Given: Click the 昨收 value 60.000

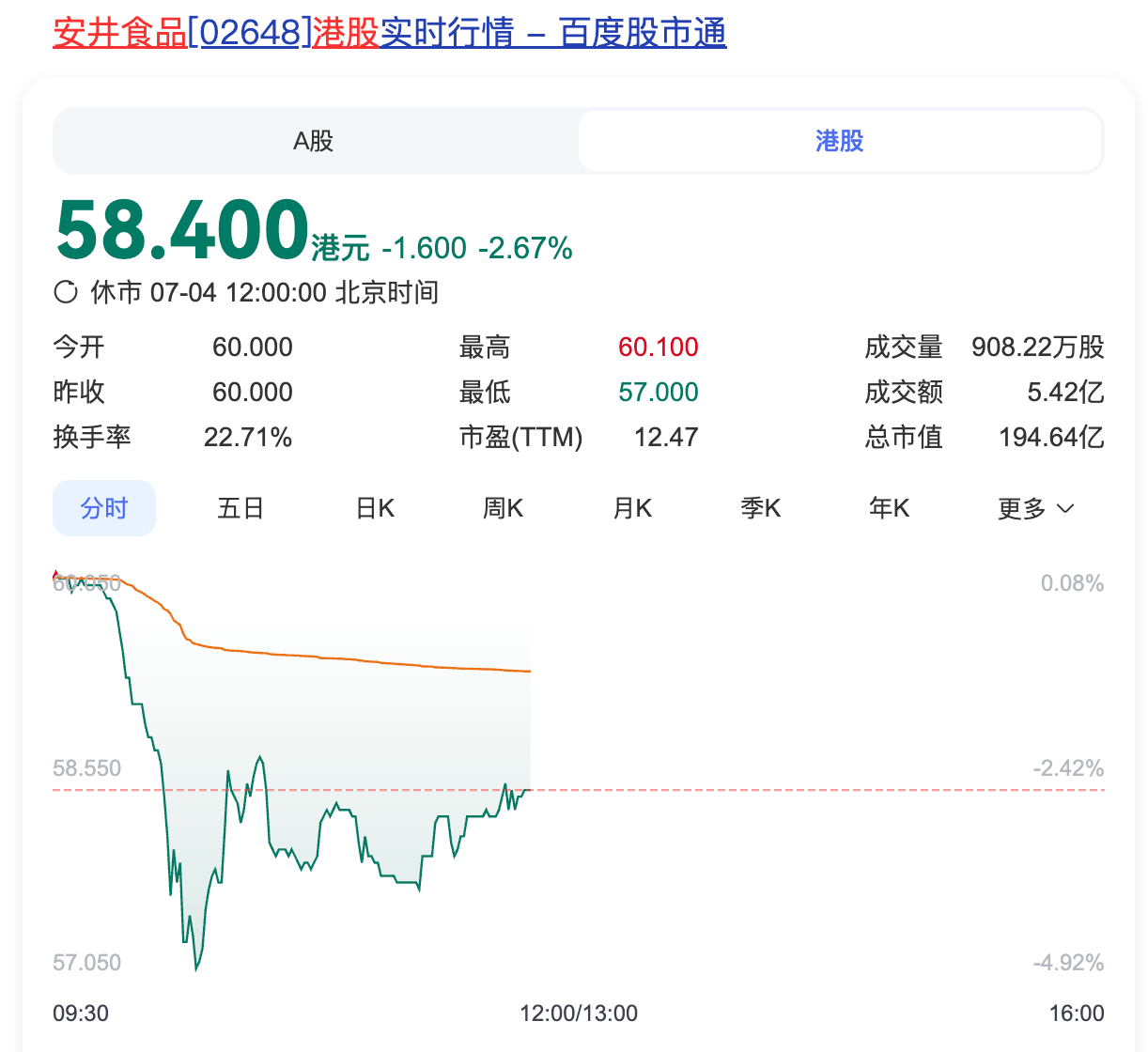Looking at the screenshot, I should pos(253,392).
